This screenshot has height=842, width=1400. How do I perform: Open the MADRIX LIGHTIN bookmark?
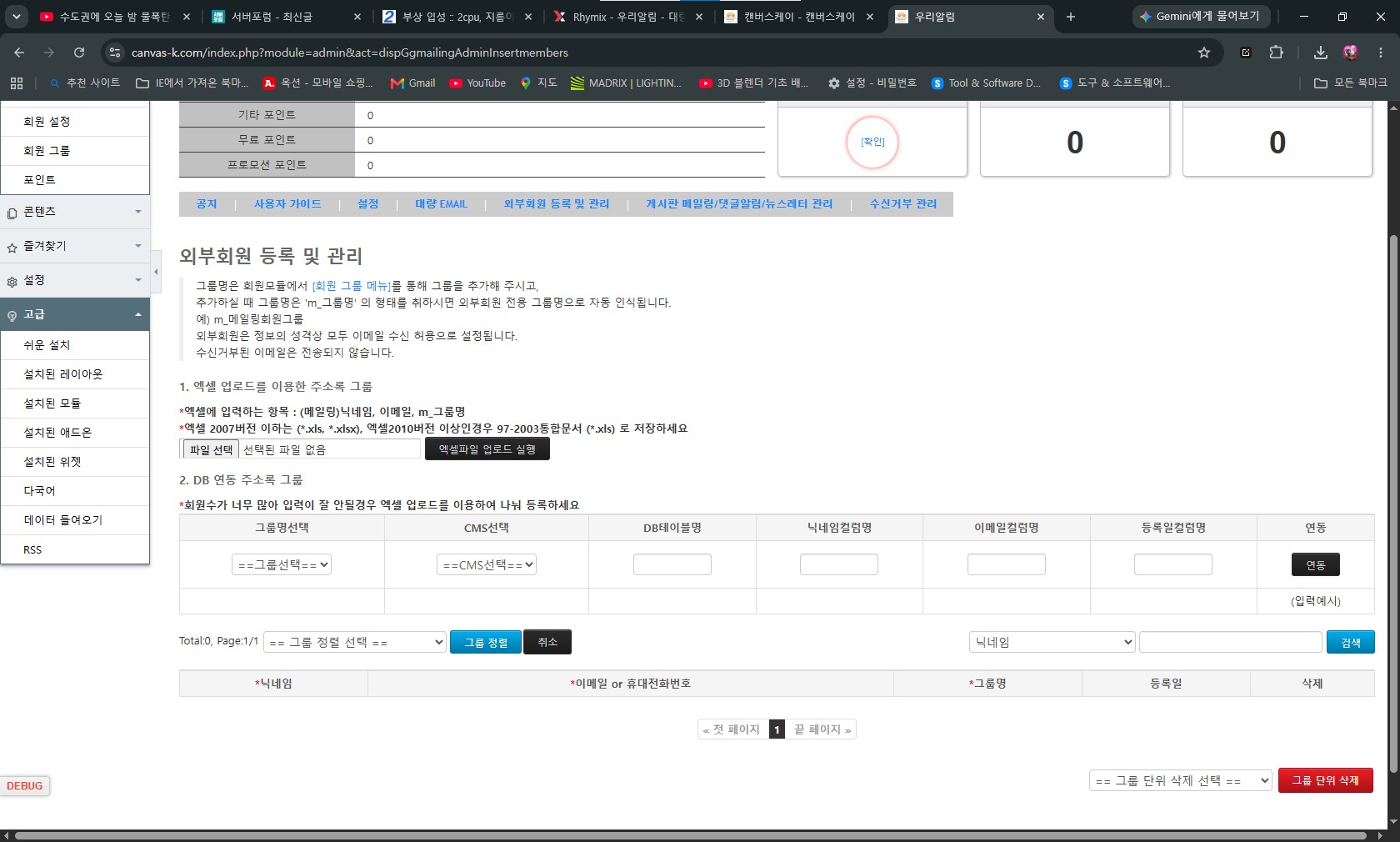pyautogui.click(x=626, y=83)
